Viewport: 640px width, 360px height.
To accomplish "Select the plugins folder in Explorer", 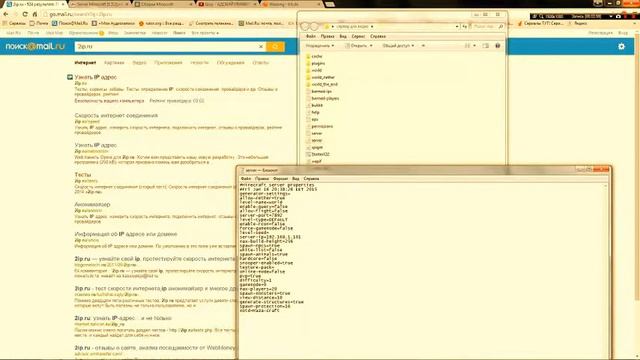I will click(316, 63).
